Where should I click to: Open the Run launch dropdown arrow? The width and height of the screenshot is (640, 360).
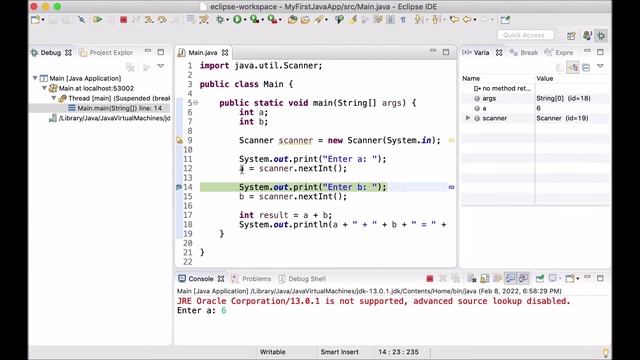coord(244,20)
